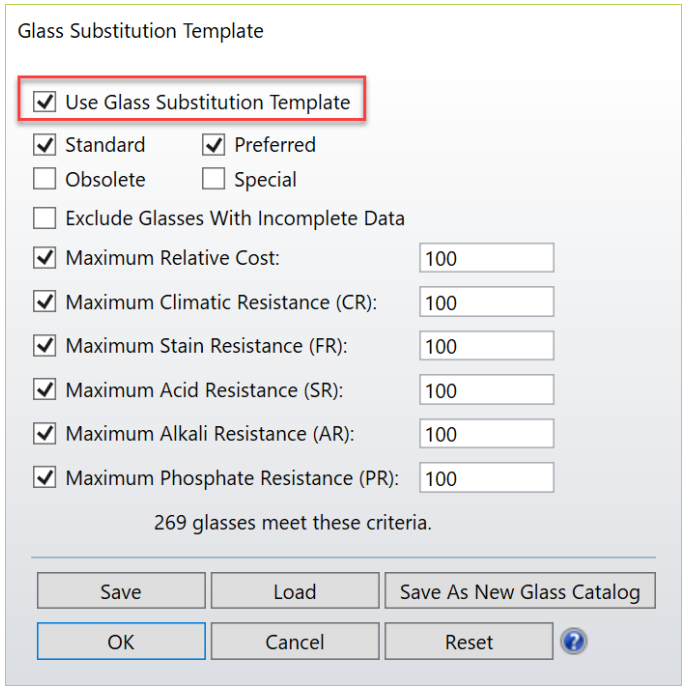This screenshot has height=693, width=691.
Task: Uncheck Maximum Climatic Resistance (CR) option
Action: tap(45, 302)
